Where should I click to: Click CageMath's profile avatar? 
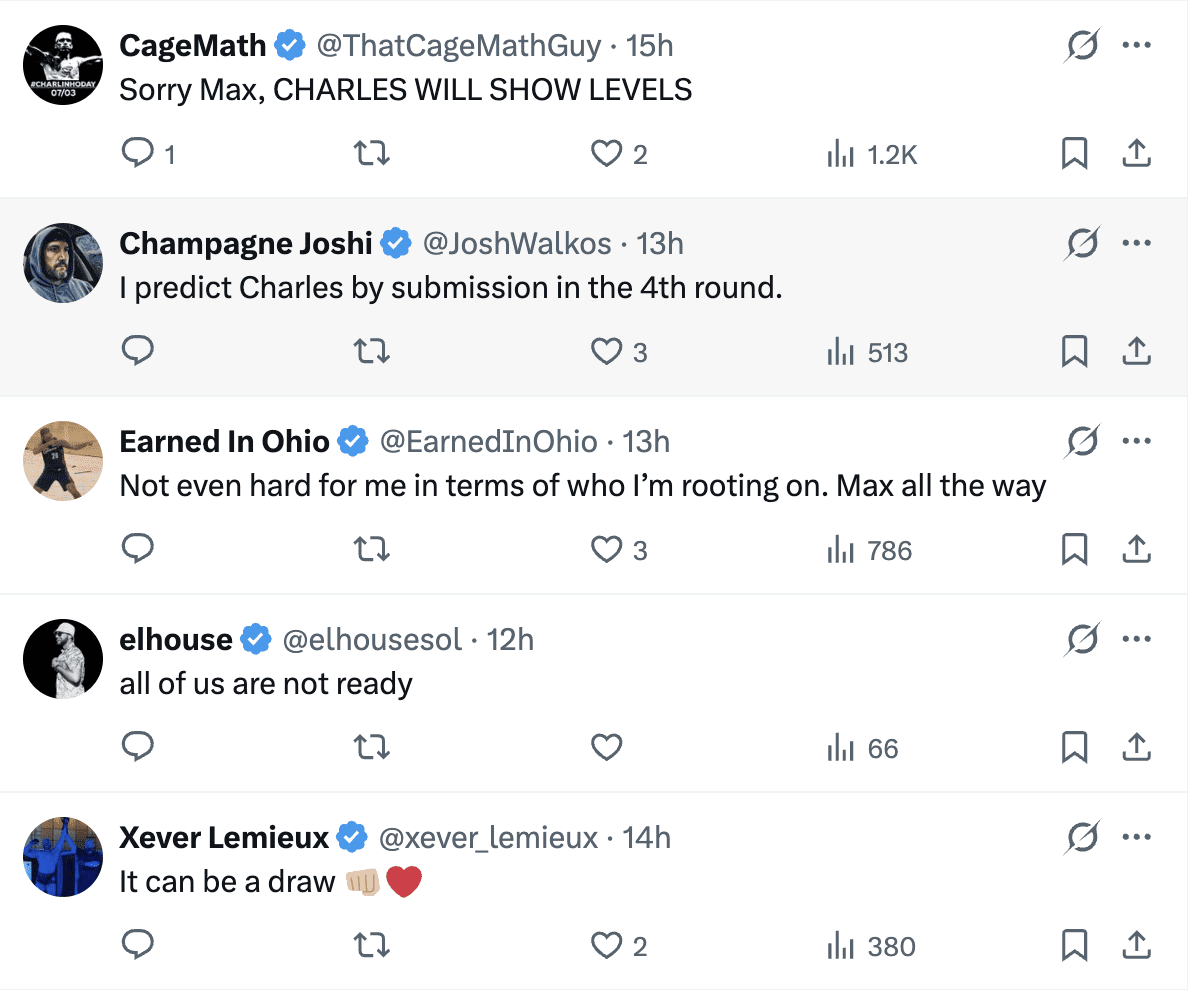pyautogui.click(x=63, y=65)
